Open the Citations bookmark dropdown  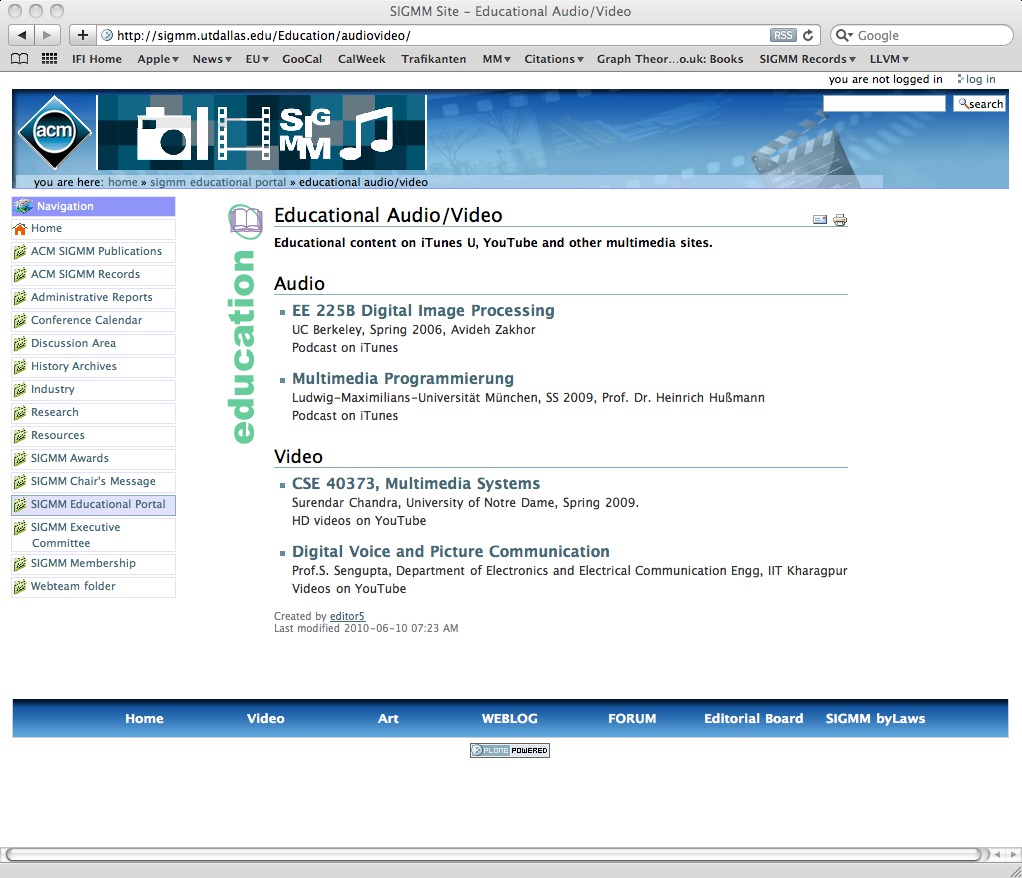(553, 59)
